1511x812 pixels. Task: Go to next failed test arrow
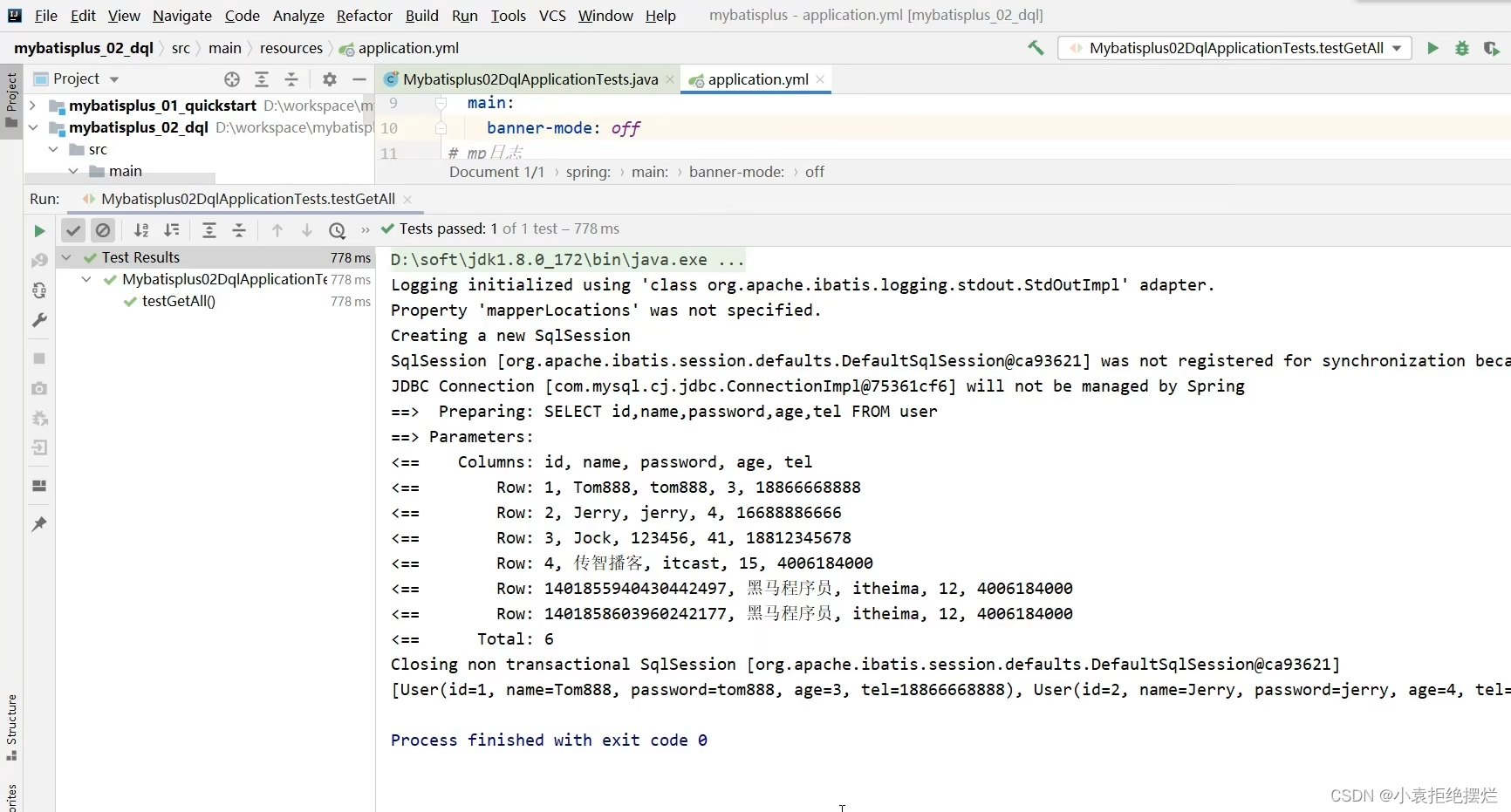tap(307, 230)
